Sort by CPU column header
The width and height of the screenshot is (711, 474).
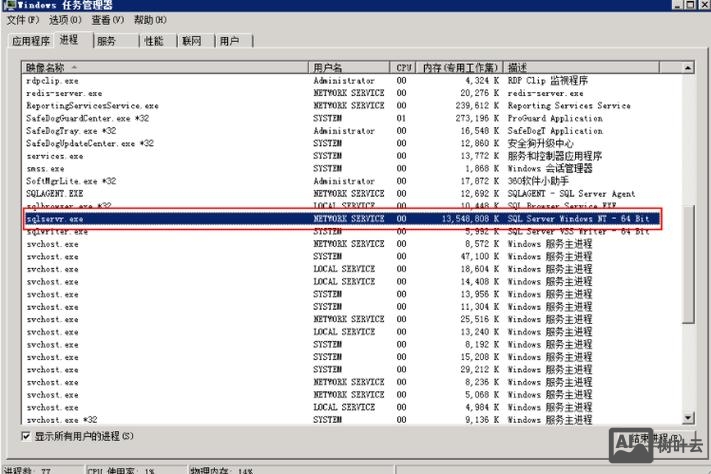click(x=403, y=68)
